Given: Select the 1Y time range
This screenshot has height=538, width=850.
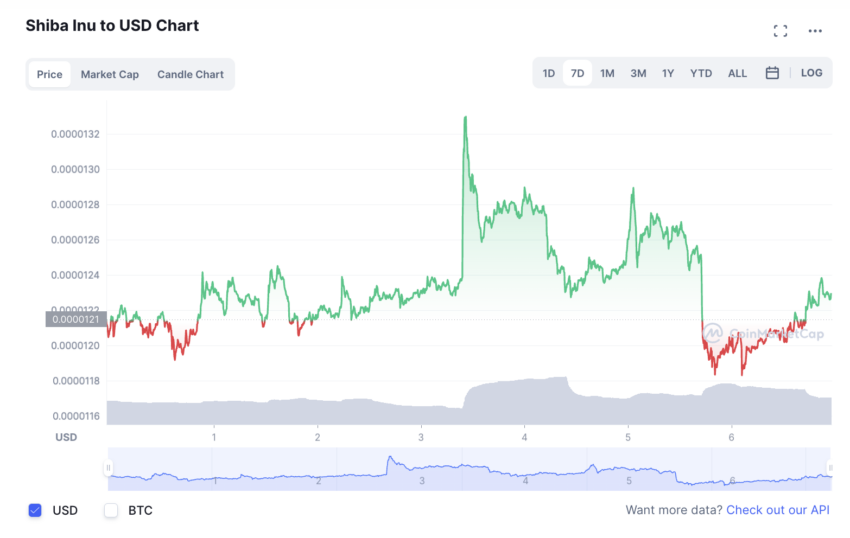Looking at the screenshot, I should (668, 73).
